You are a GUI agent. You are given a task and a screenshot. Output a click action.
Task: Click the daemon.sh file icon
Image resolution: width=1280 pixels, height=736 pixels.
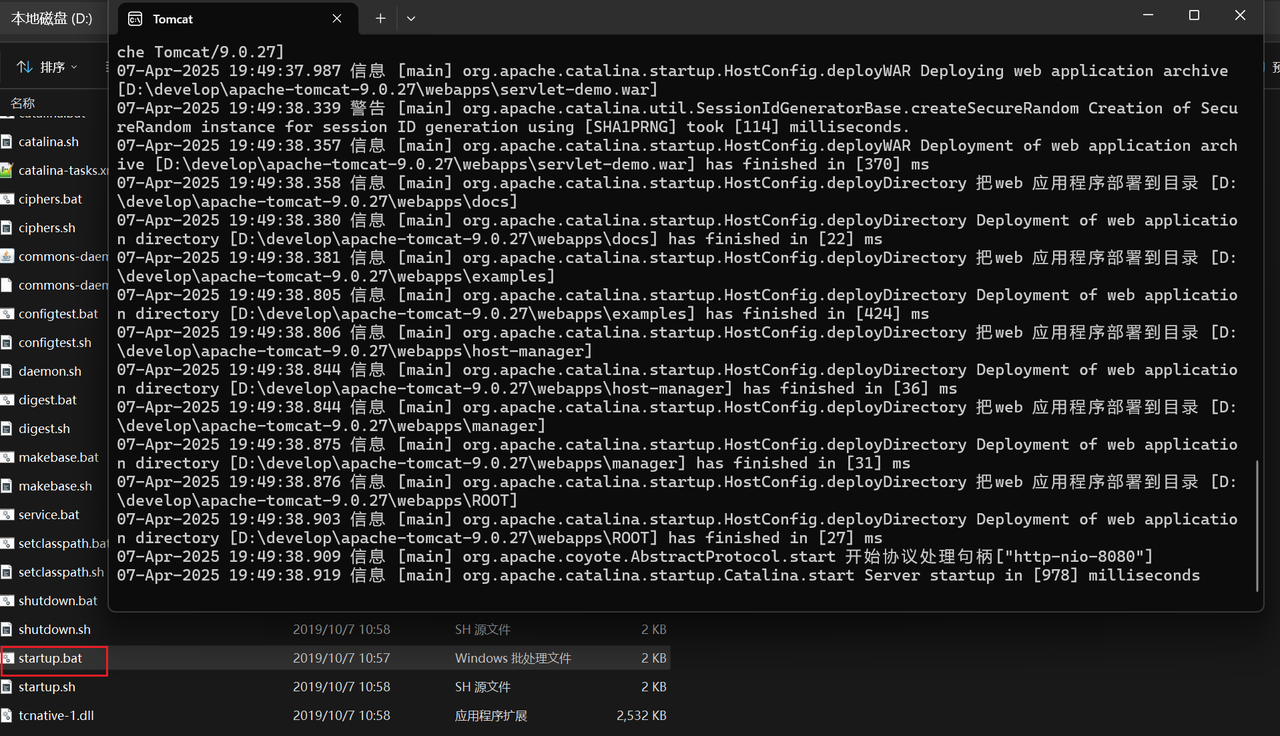pyautogui.click(x=8, y=371)
